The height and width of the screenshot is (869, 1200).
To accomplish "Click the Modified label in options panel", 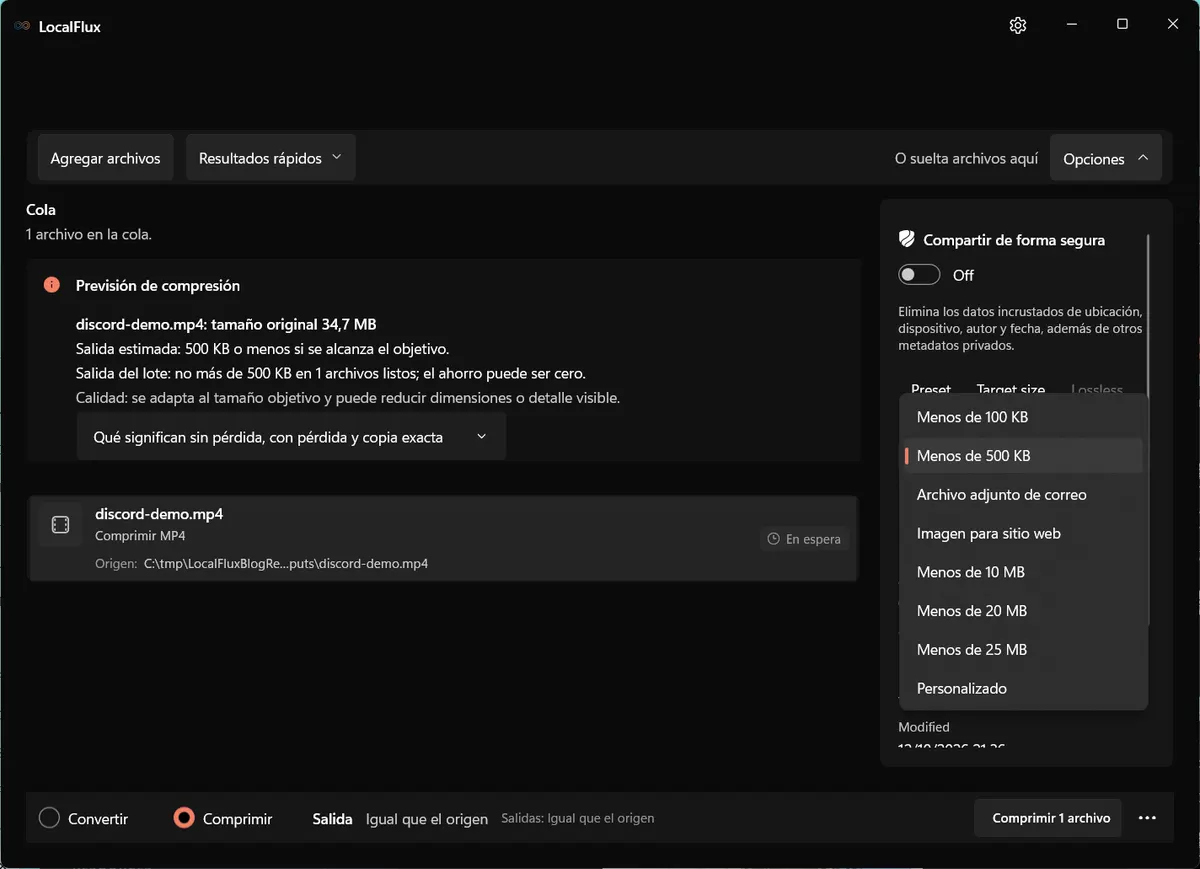I will coord(924,727).
